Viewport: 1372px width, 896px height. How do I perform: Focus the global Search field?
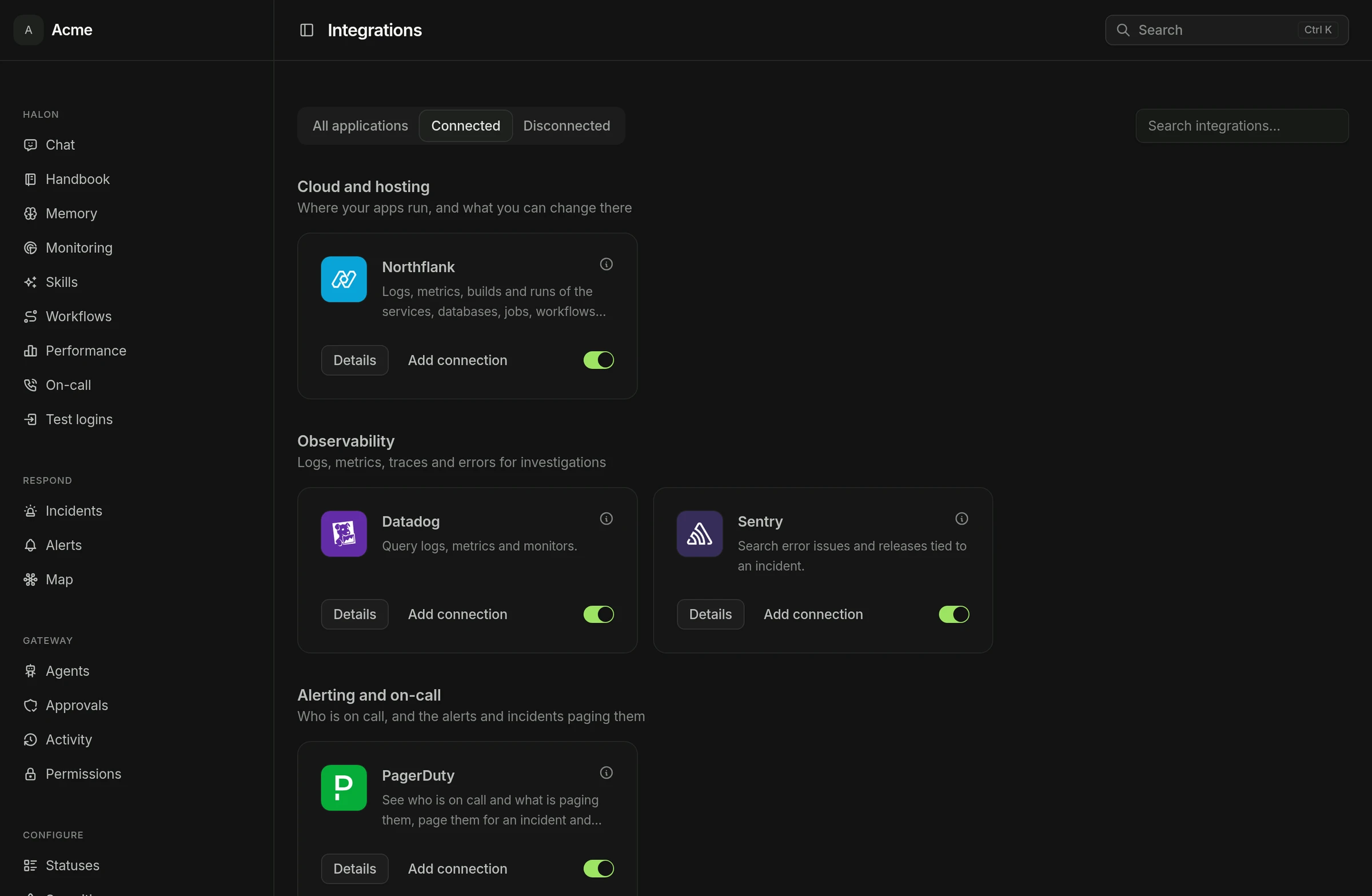[1227, 30]
